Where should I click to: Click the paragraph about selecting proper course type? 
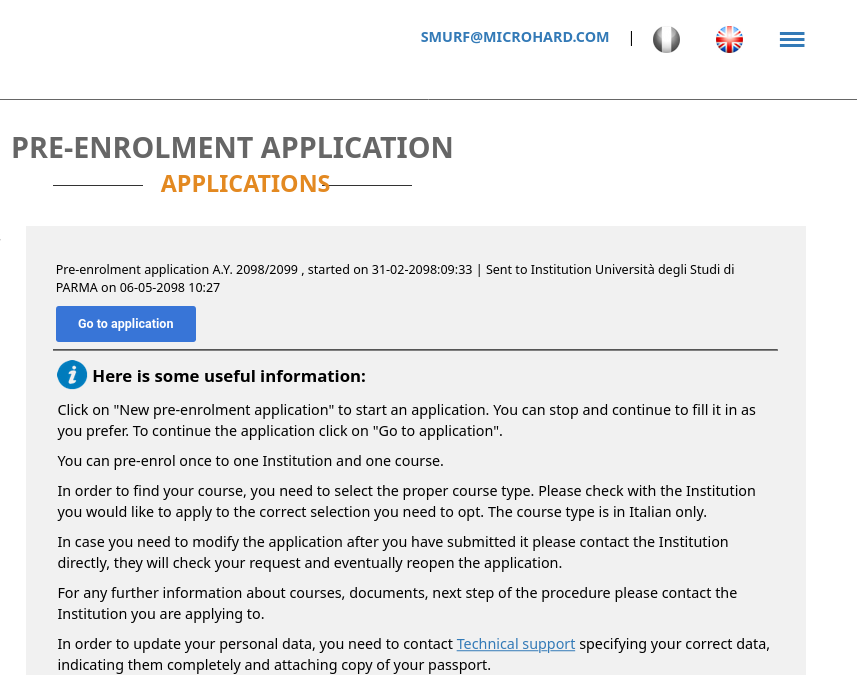[407, 501]
